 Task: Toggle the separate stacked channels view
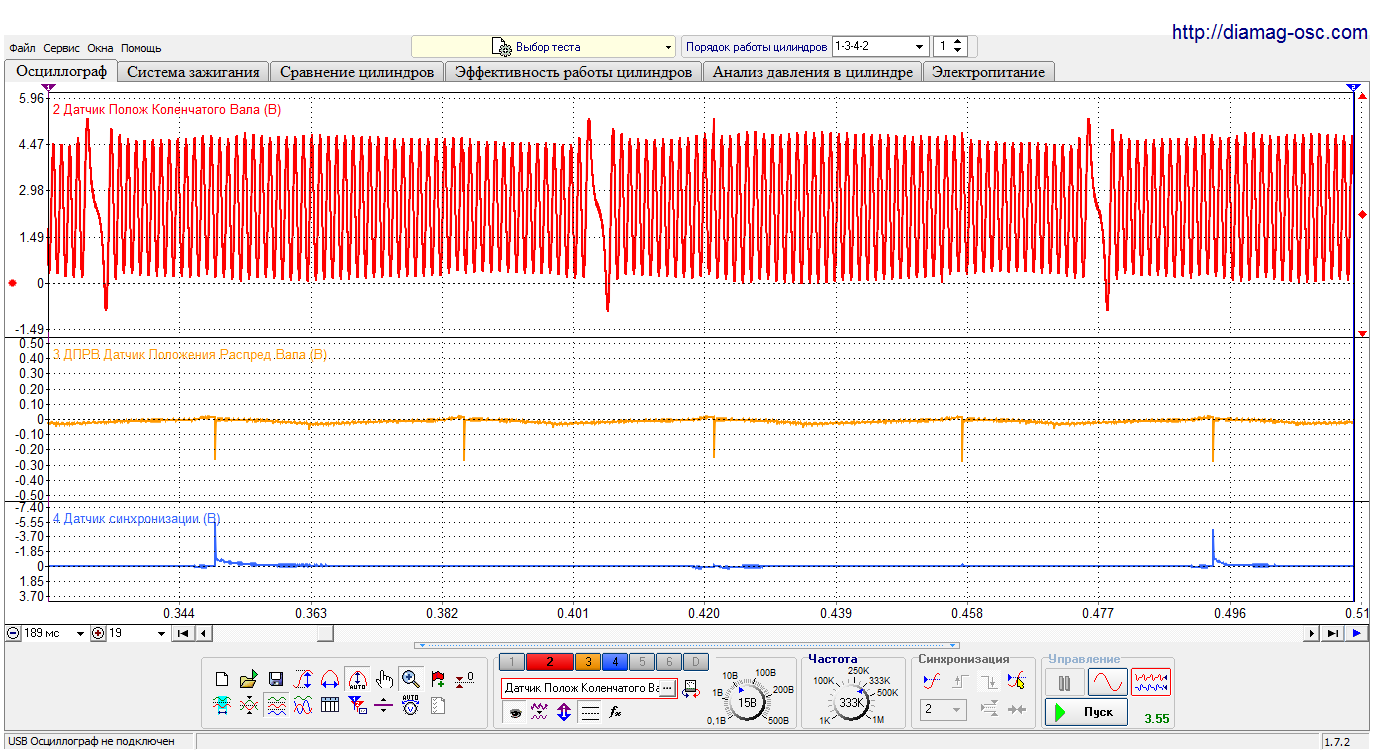click(x=276, y=706)
